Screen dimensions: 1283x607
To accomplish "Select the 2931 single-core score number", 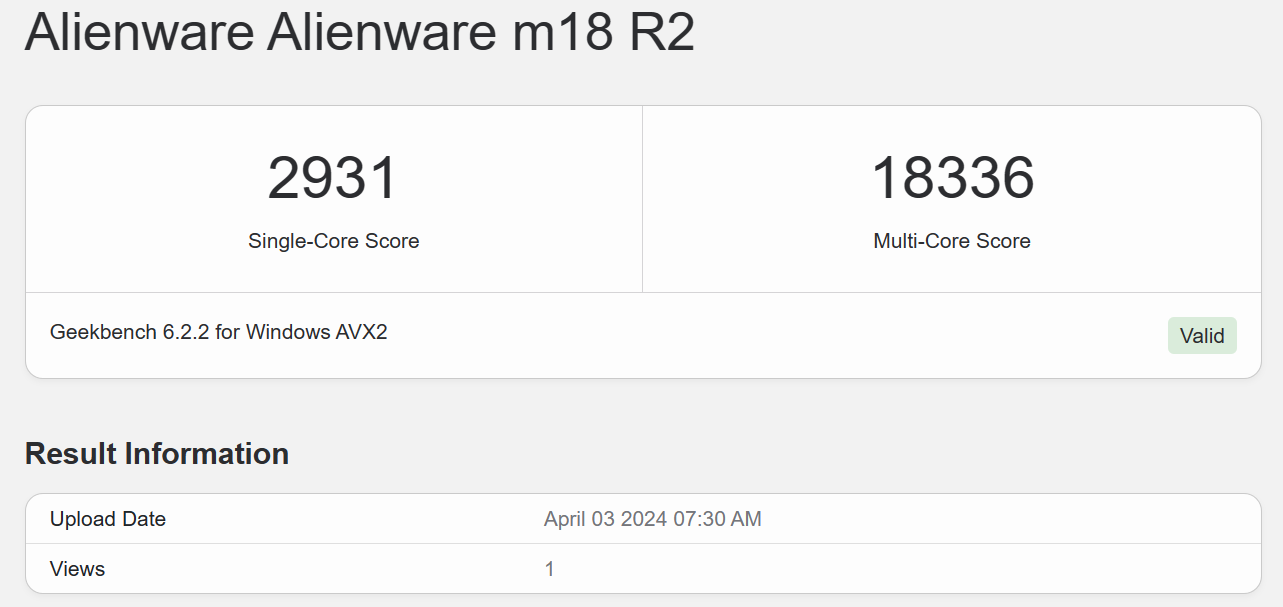I will click(333, 178).
